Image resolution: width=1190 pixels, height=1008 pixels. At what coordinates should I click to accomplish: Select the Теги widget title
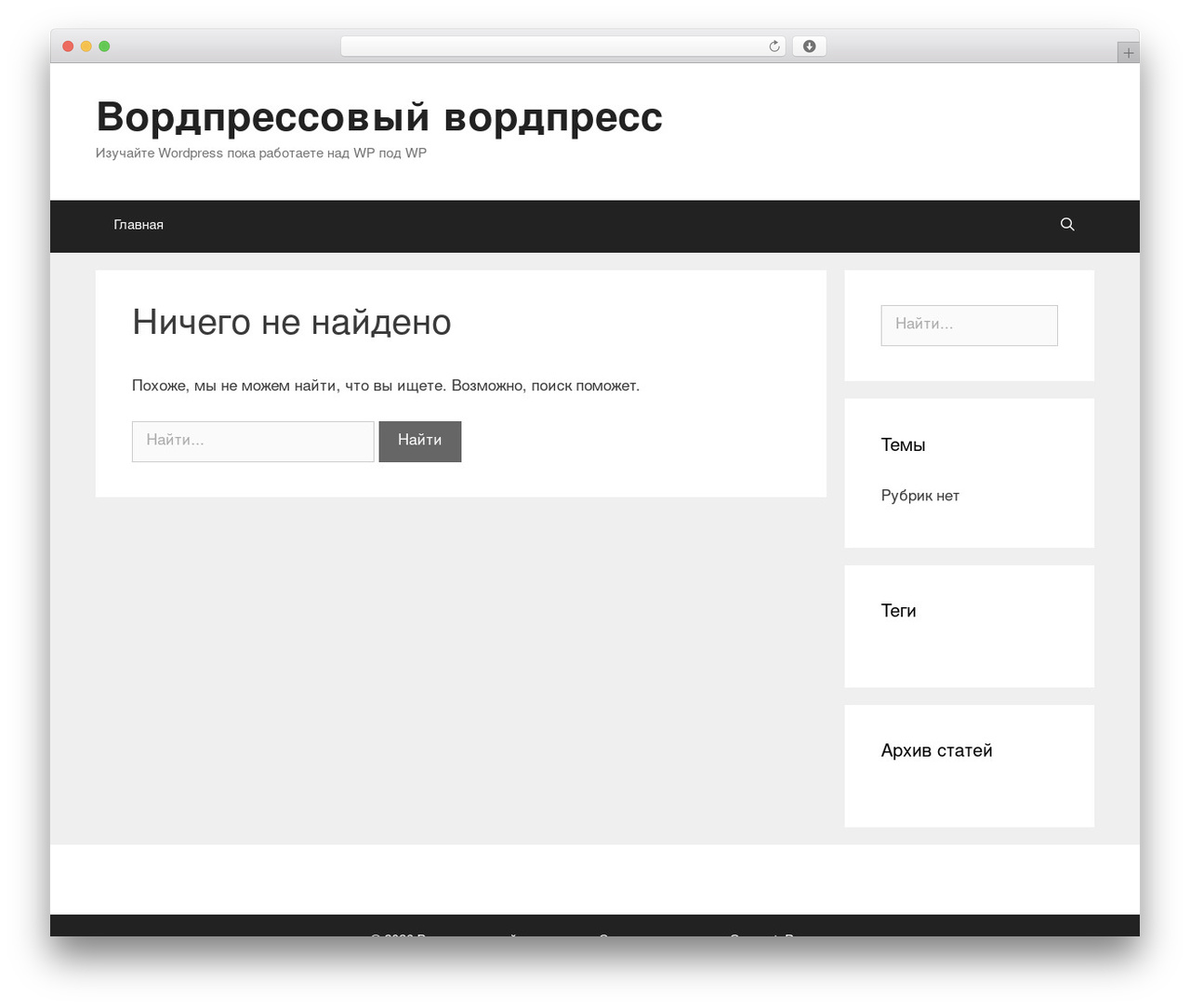898,610
